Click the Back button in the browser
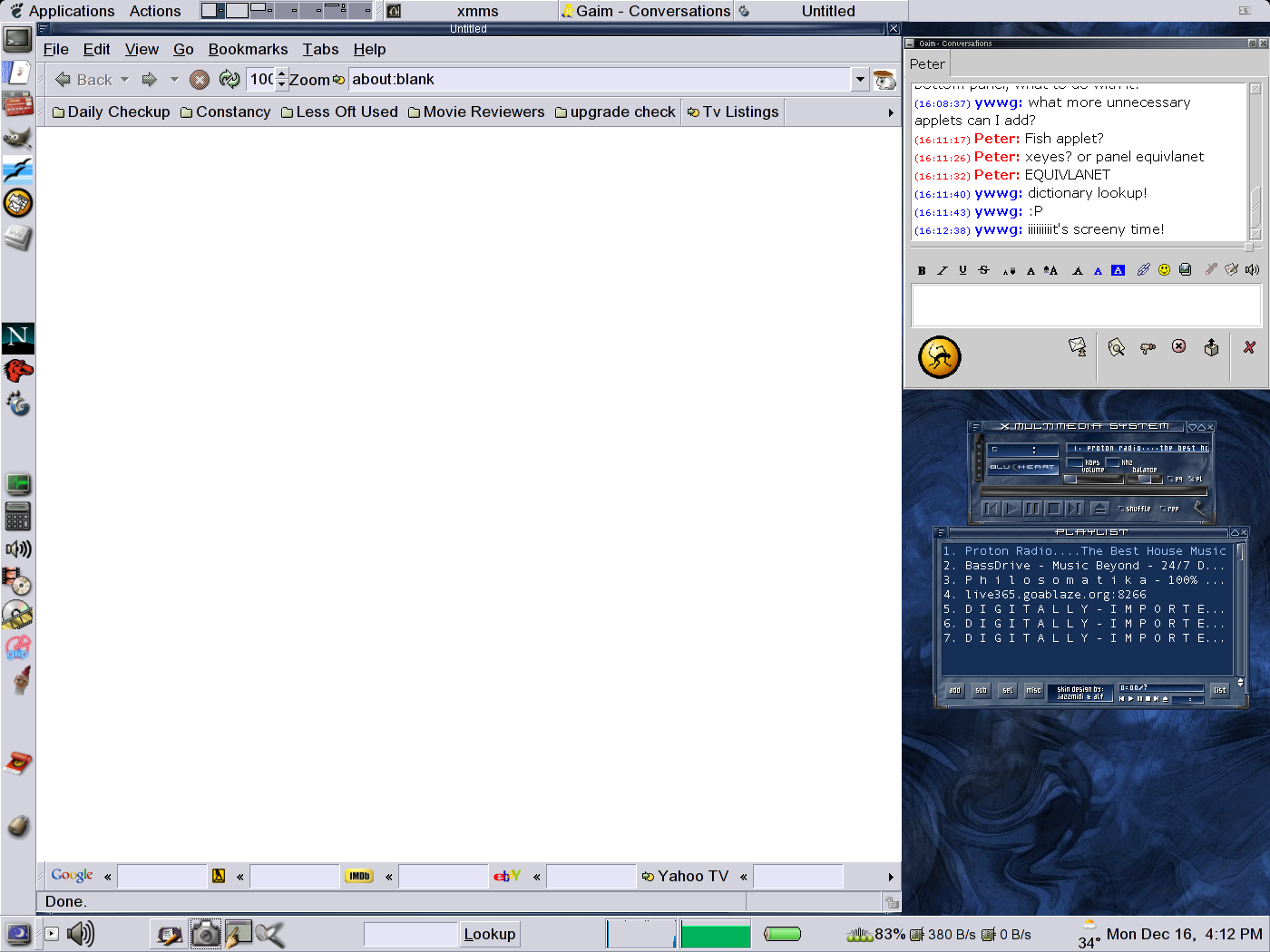This screenshot has width=1270, height=952. pyautogui.click(x=83, y=80)
